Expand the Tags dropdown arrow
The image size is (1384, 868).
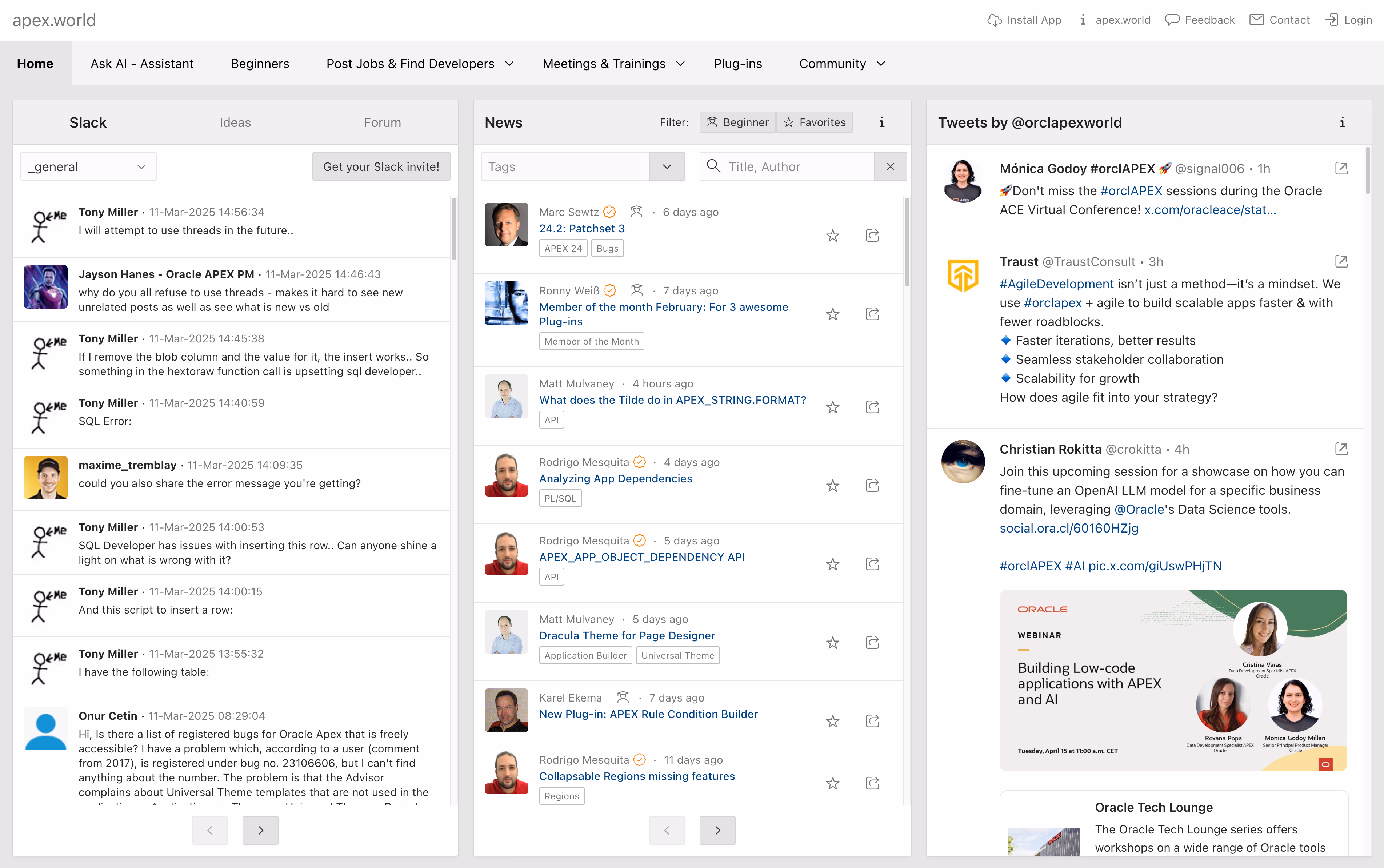pos(667,166)
